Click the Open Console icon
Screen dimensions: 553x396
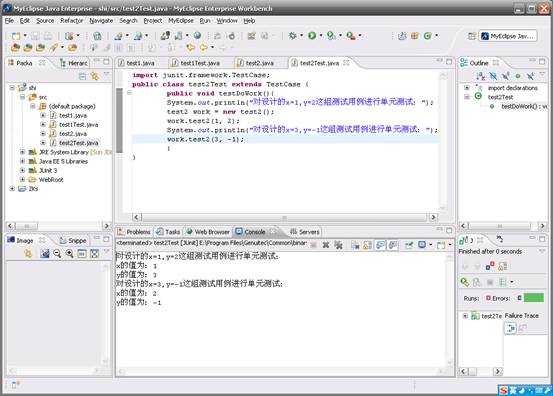(440, 245)
